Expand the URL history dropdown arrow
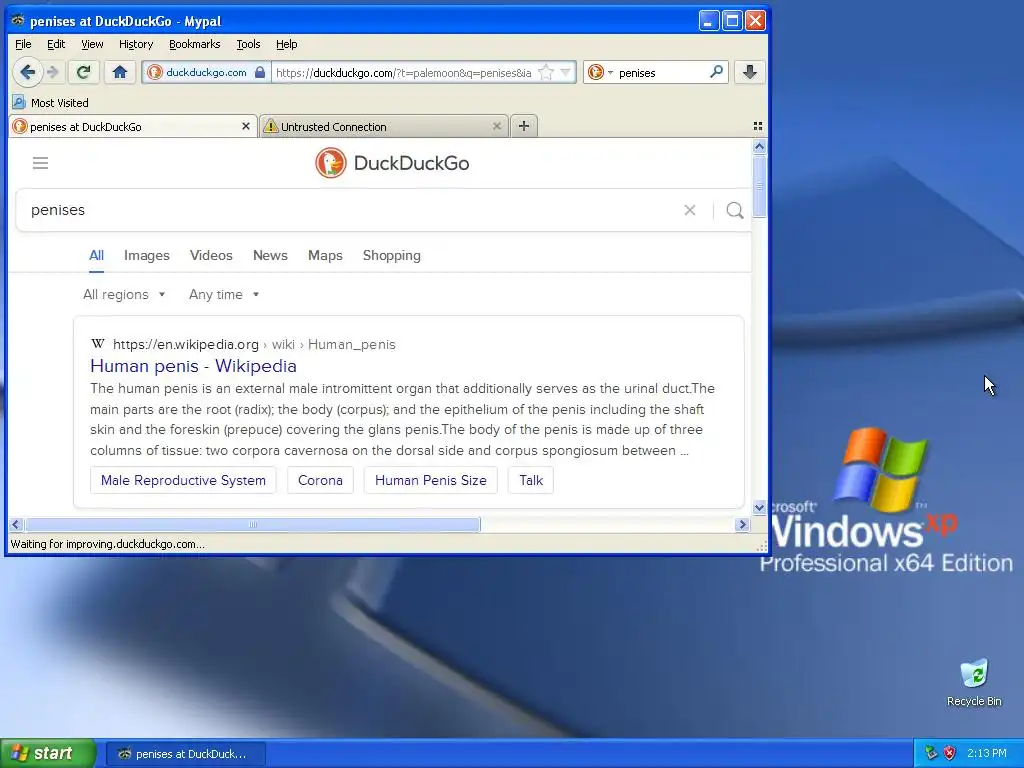The width and height of the screenshot is (1024, 768). [566, 72]
